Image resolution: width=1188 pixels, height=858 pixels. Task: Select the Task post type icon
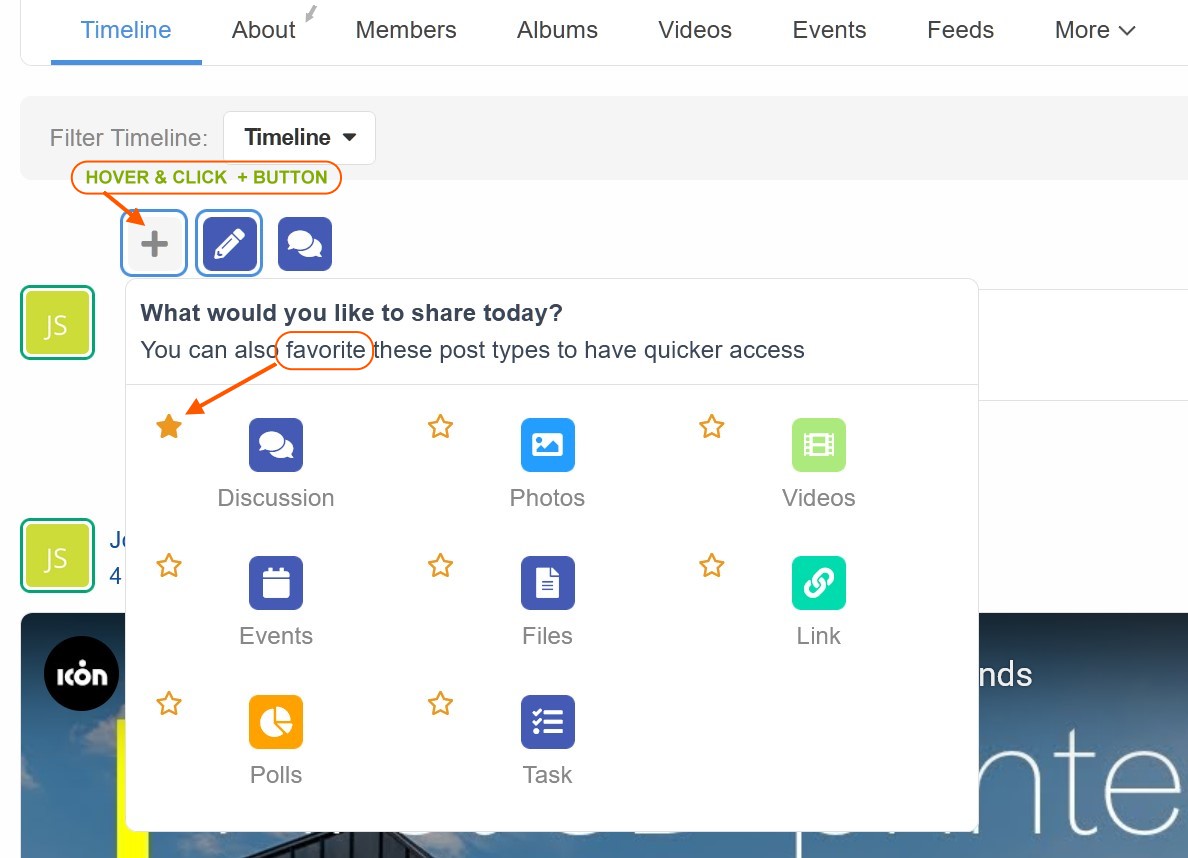[547, 722]
